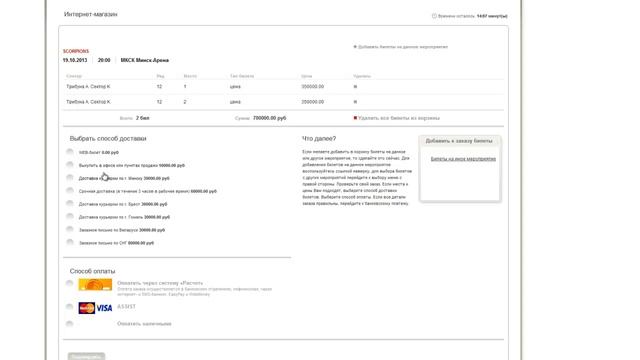This screenshot has width=640, height=360.
Task: Click the price 350000.00 in seat 1 row
Action: click(x=313, y=87)
